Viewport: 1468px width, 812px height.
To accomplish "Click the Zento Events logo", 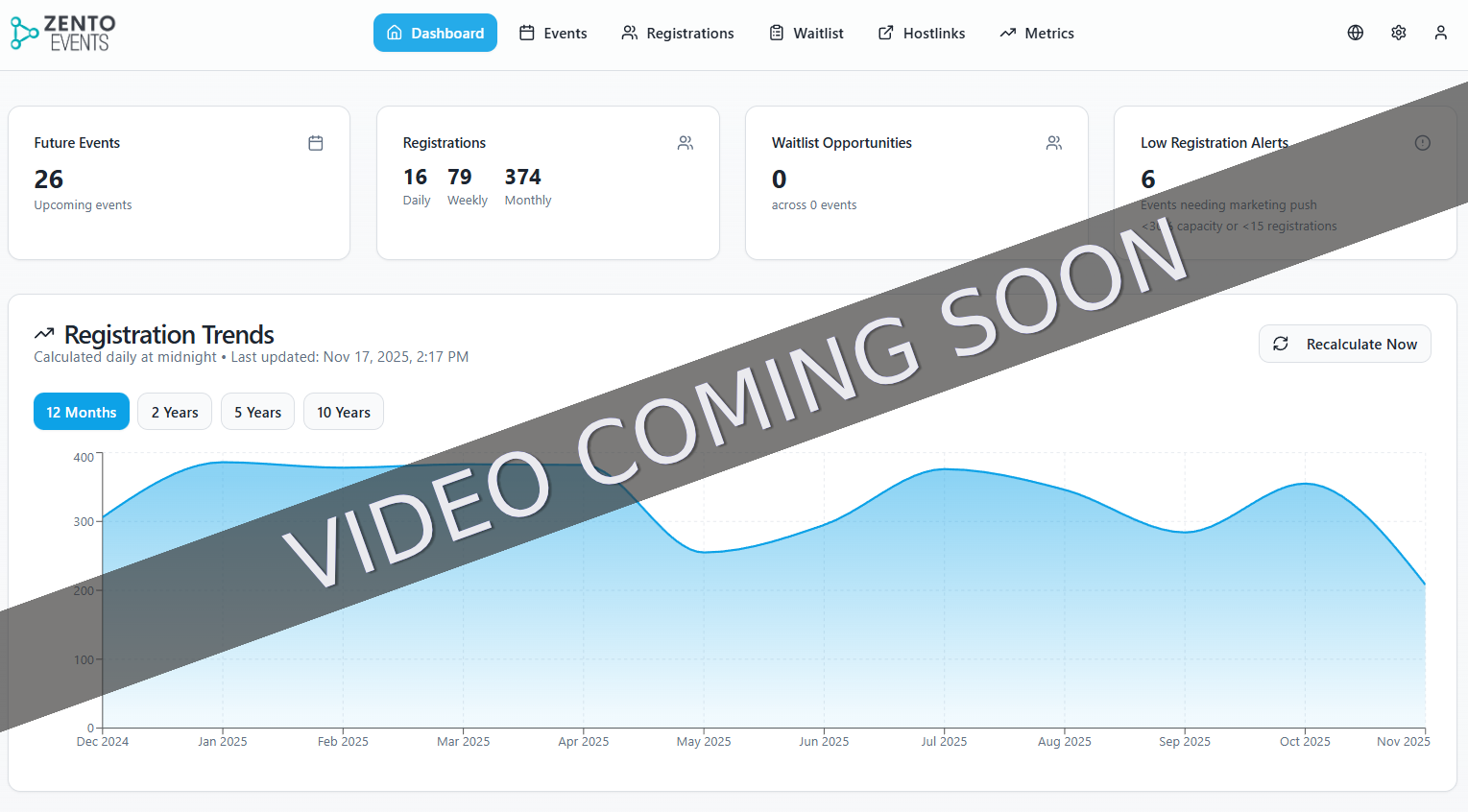I will tap(63, 33).
